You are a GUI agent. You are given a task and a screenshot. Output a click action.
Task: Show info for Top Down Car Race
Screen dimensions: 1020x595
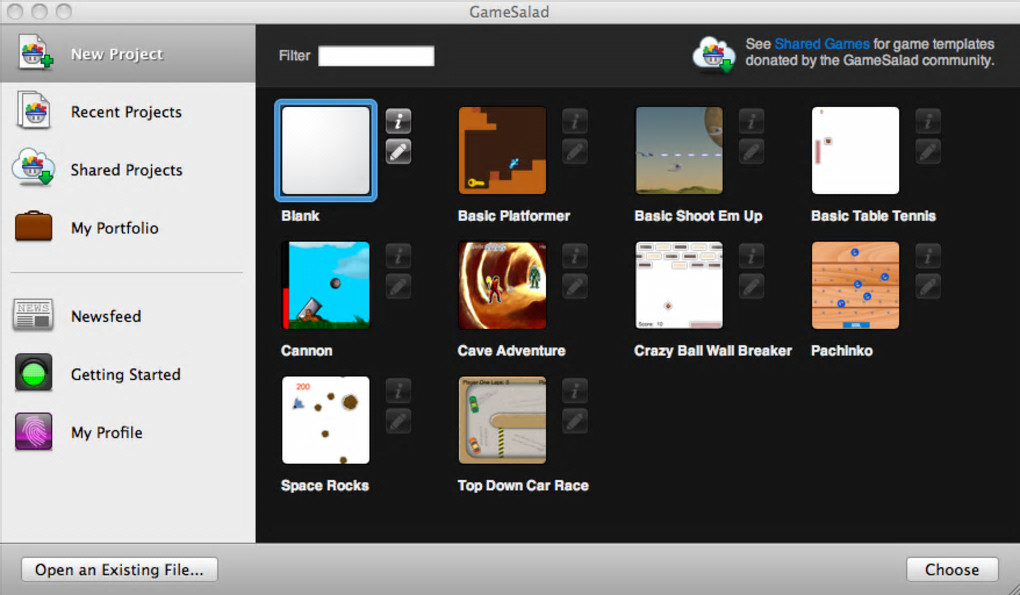pos(574,391)
